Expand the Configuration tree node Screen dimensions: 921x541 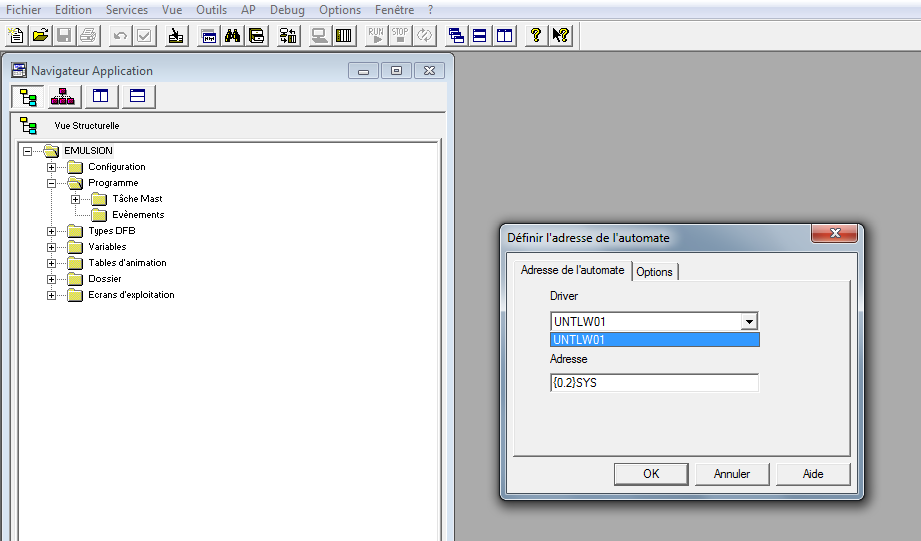pyautogui.click(x=52, y=167)
